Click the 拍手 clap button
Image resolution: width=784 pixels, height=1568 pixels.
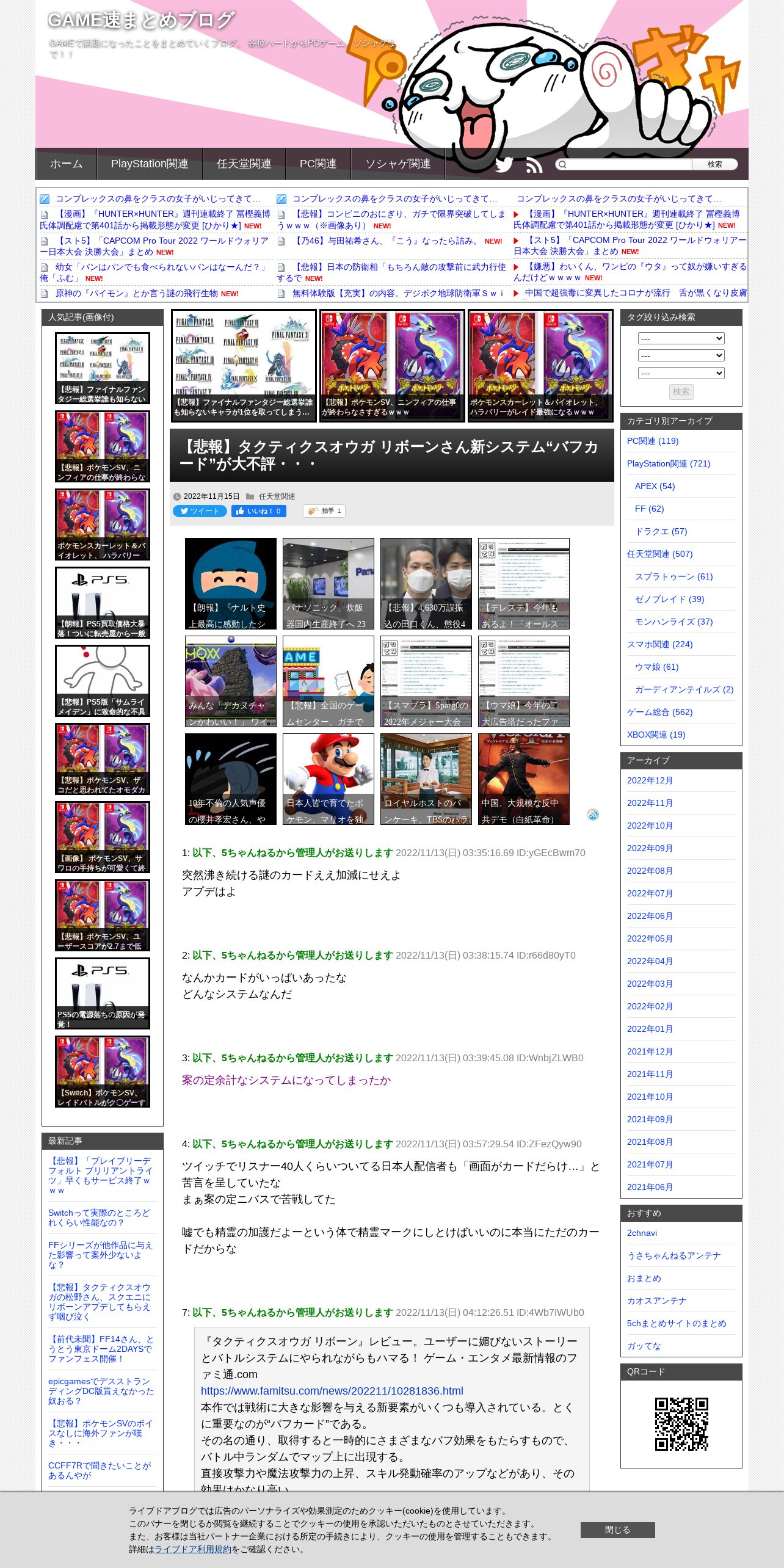pos(324,511)
